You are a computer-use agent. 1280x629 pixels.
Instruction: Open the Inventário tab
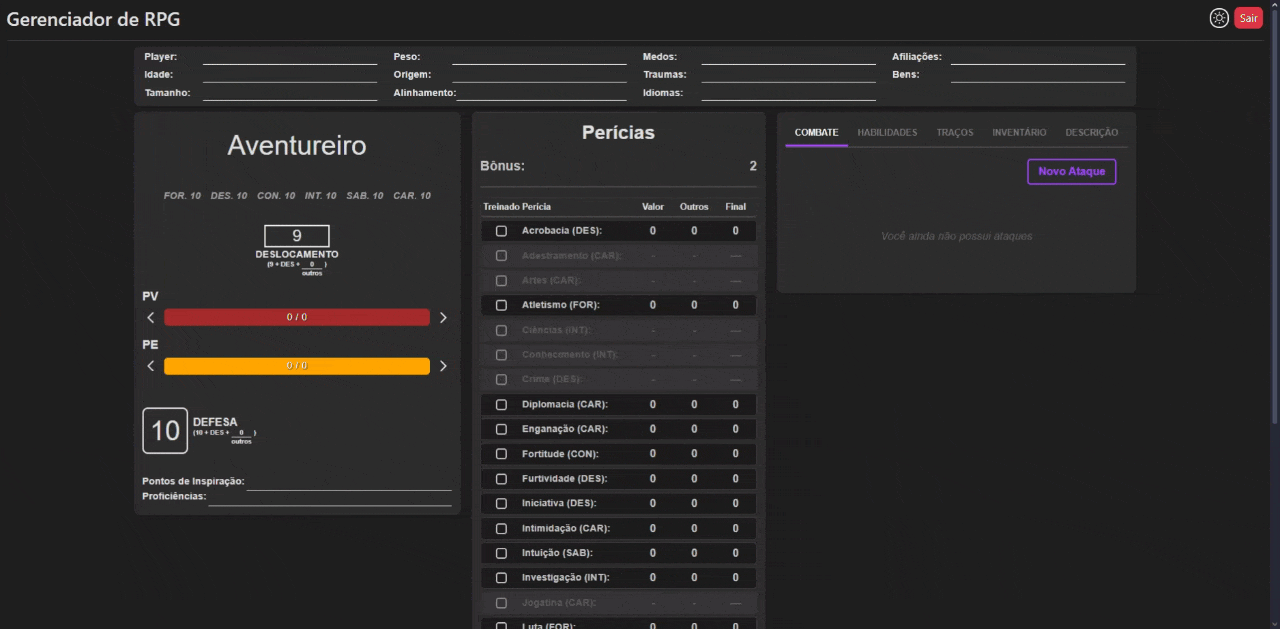(x=1019, y=132)
